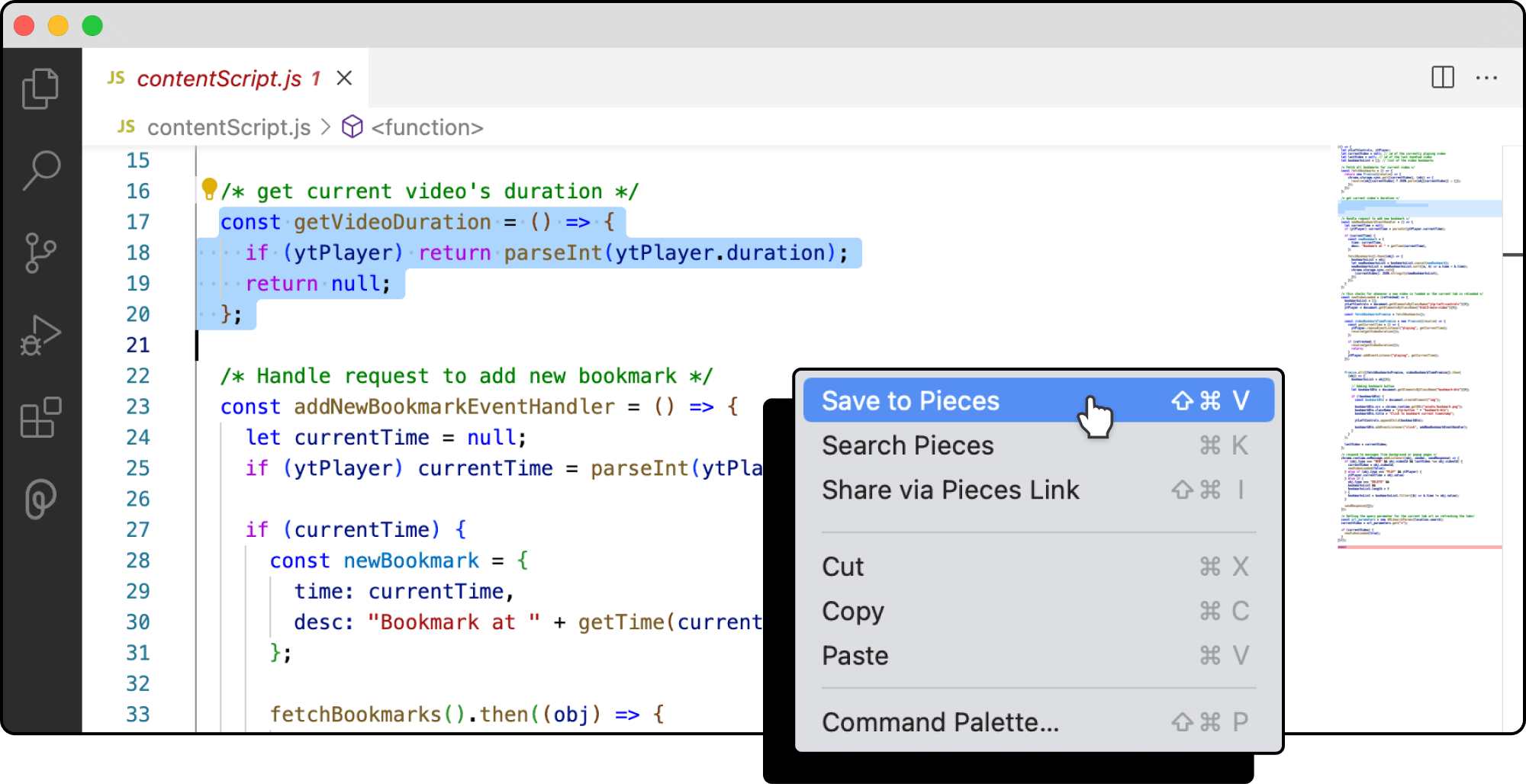
Task: Click the newBookmark variable name
Action: (x=411, y=561)
